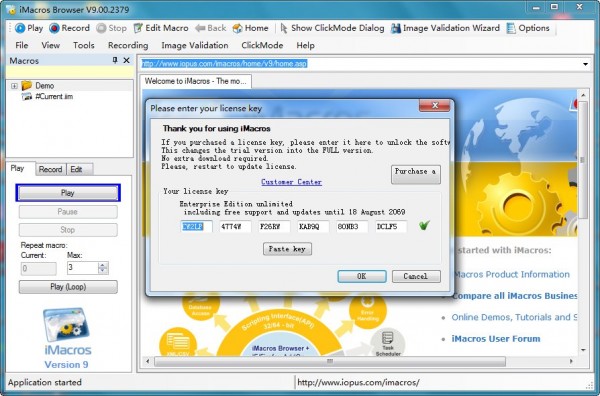Click the iMacros Version 9 logo

coord(67,338)
